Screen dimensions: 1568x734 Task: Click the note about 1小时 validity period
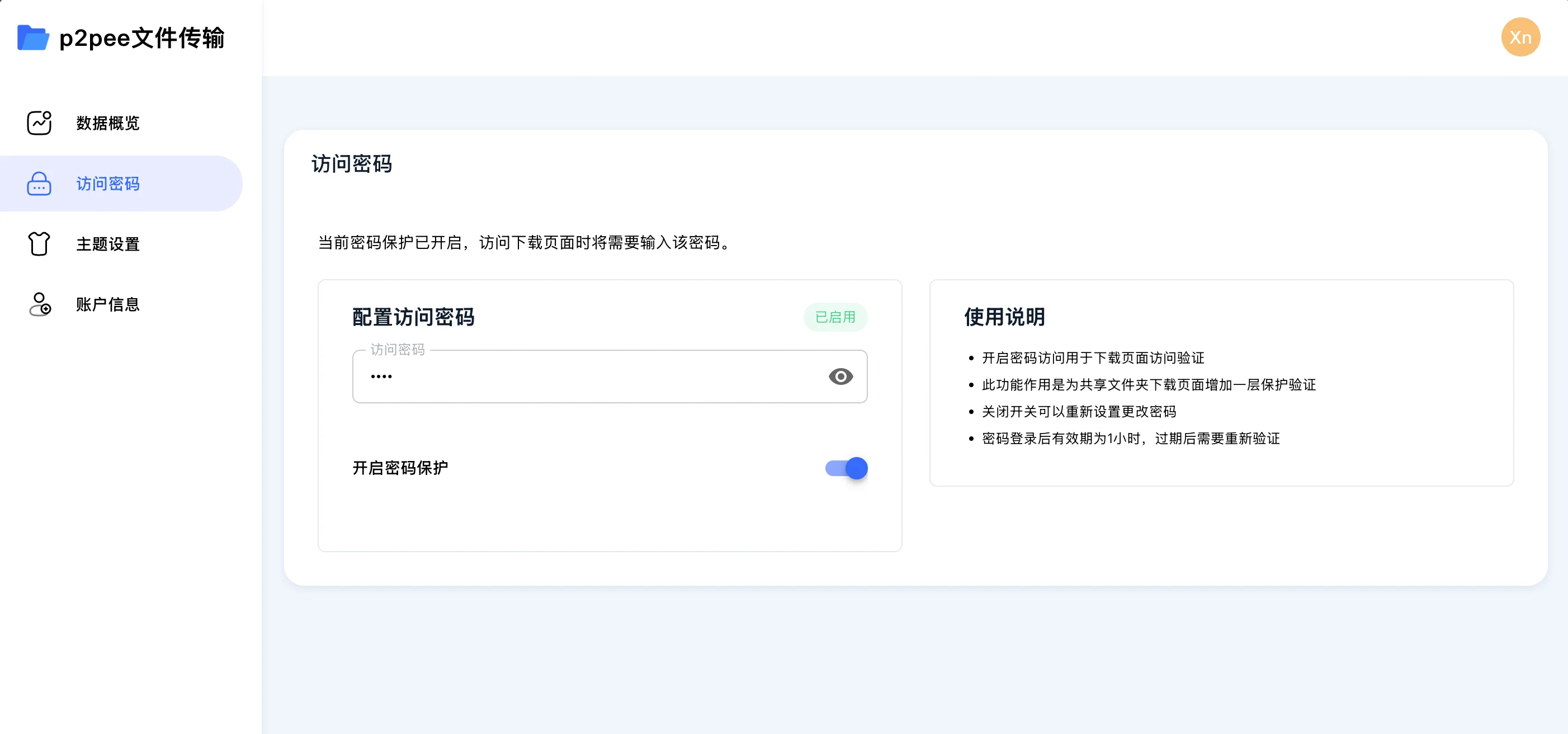(x=1130, y=439)
